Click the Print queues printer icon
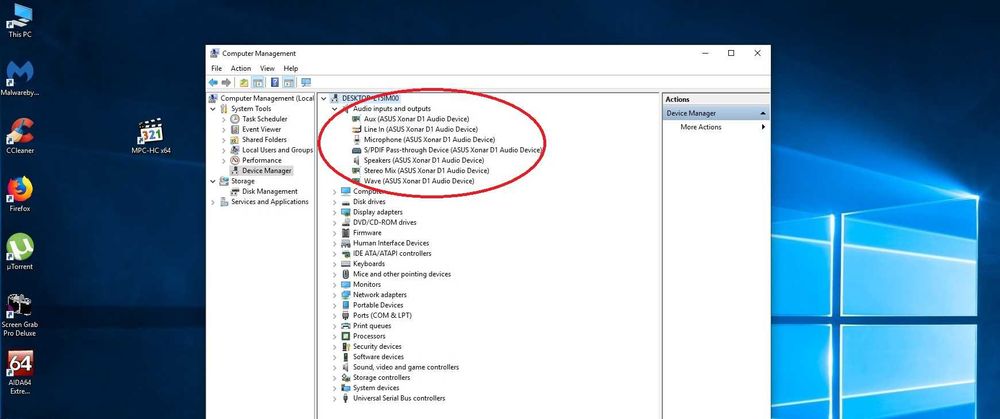 pyautogui.click(x=346, y=326)
